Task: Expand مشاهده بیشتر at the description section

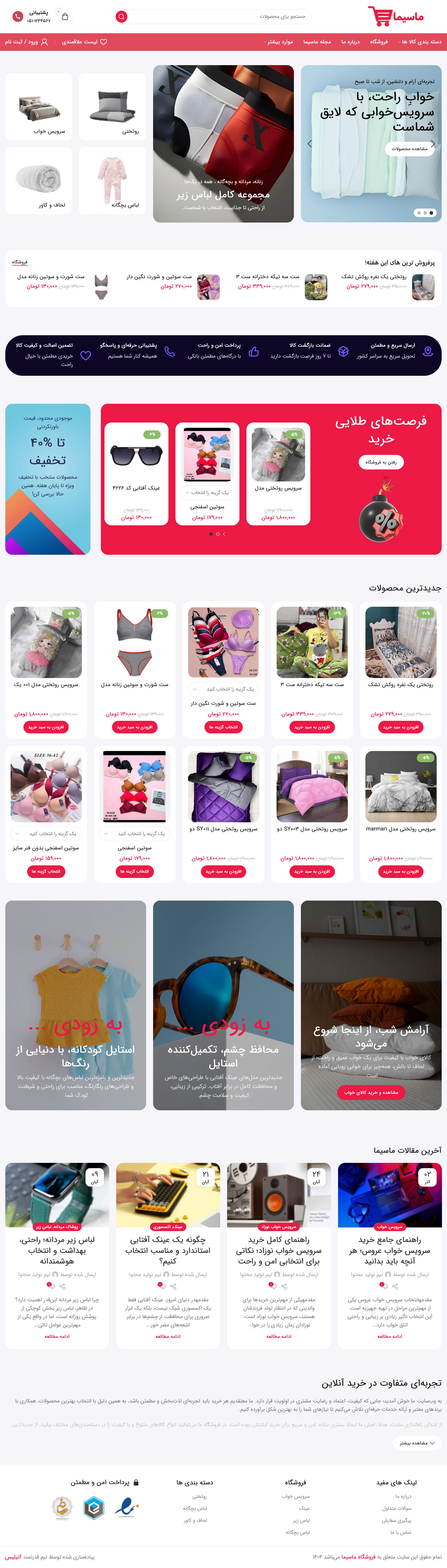Action: (417, 1443)
